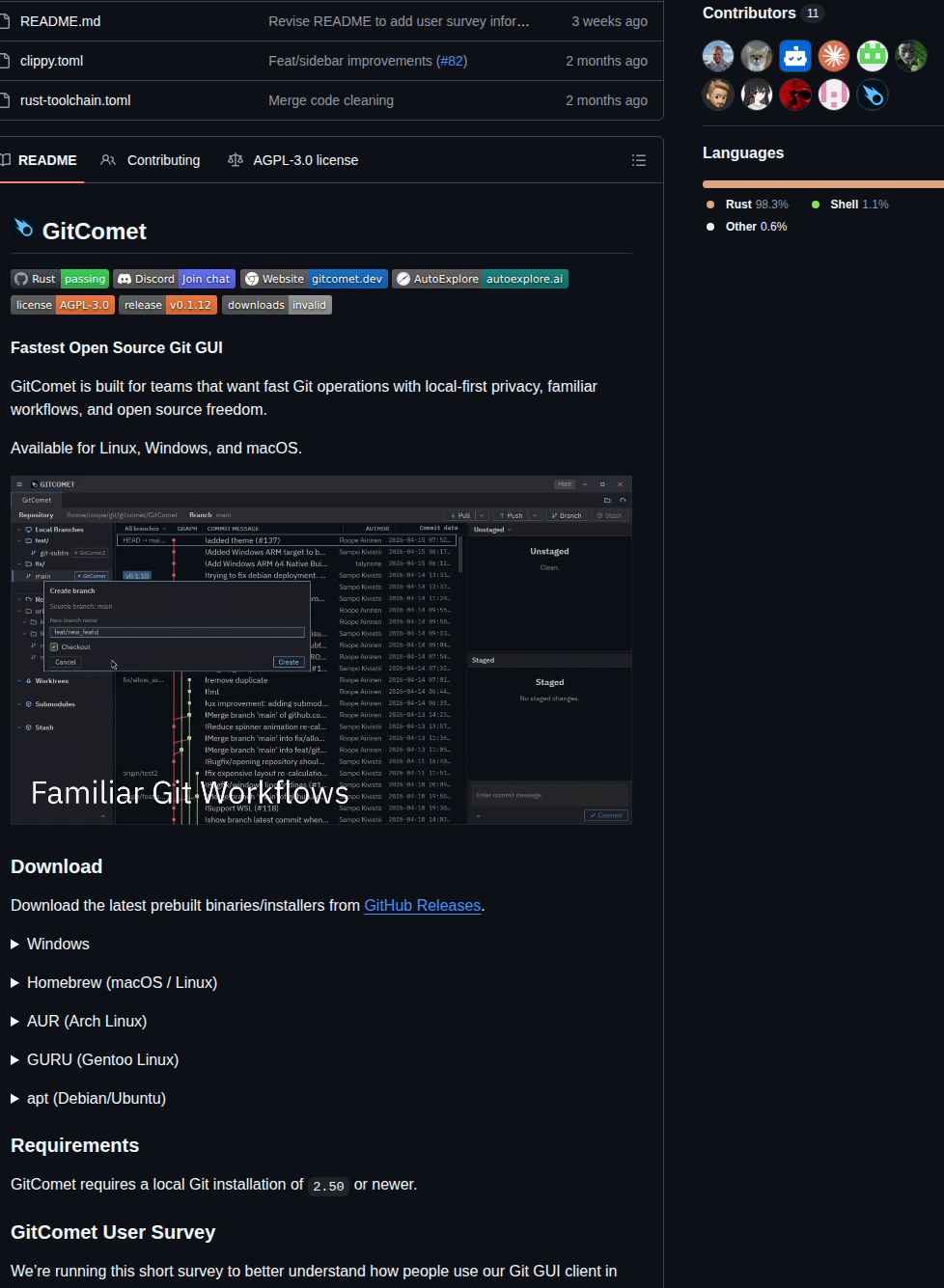The height and width of the screenshot is (1288, 944).
Task: Click the 'GitComet User Survey' heading
Action: click(113, 1232)
